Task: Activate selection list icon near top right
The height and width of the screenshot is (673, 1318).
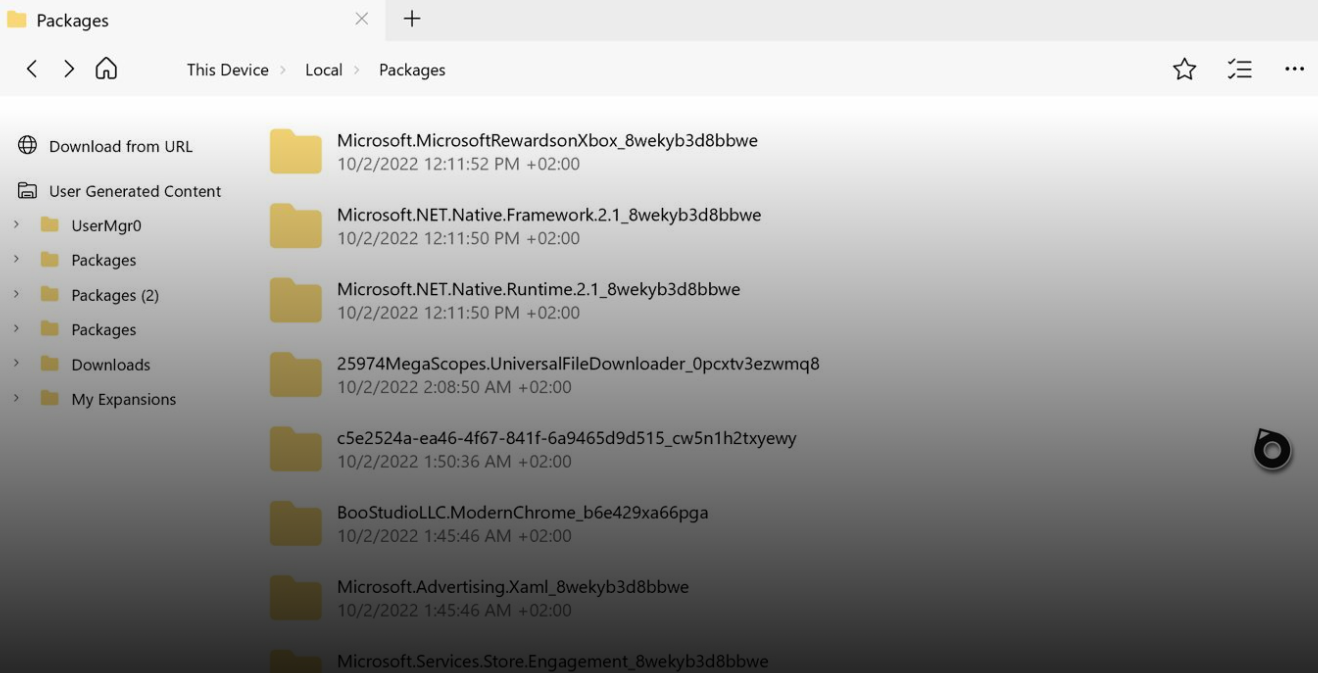Action: pyautogui.click(x=1239, y=68)
